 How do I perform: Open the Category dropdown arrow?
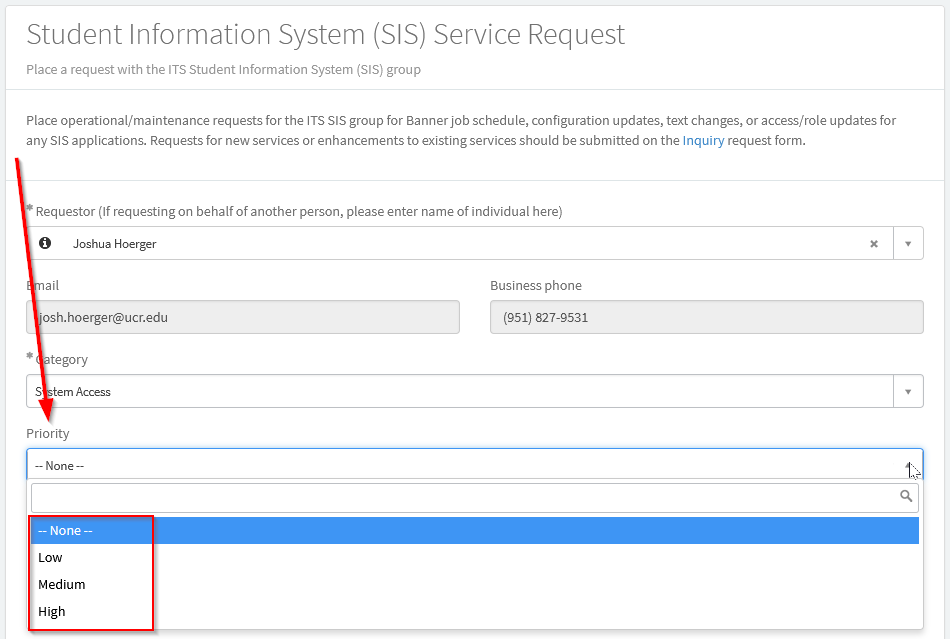point(908,391)
